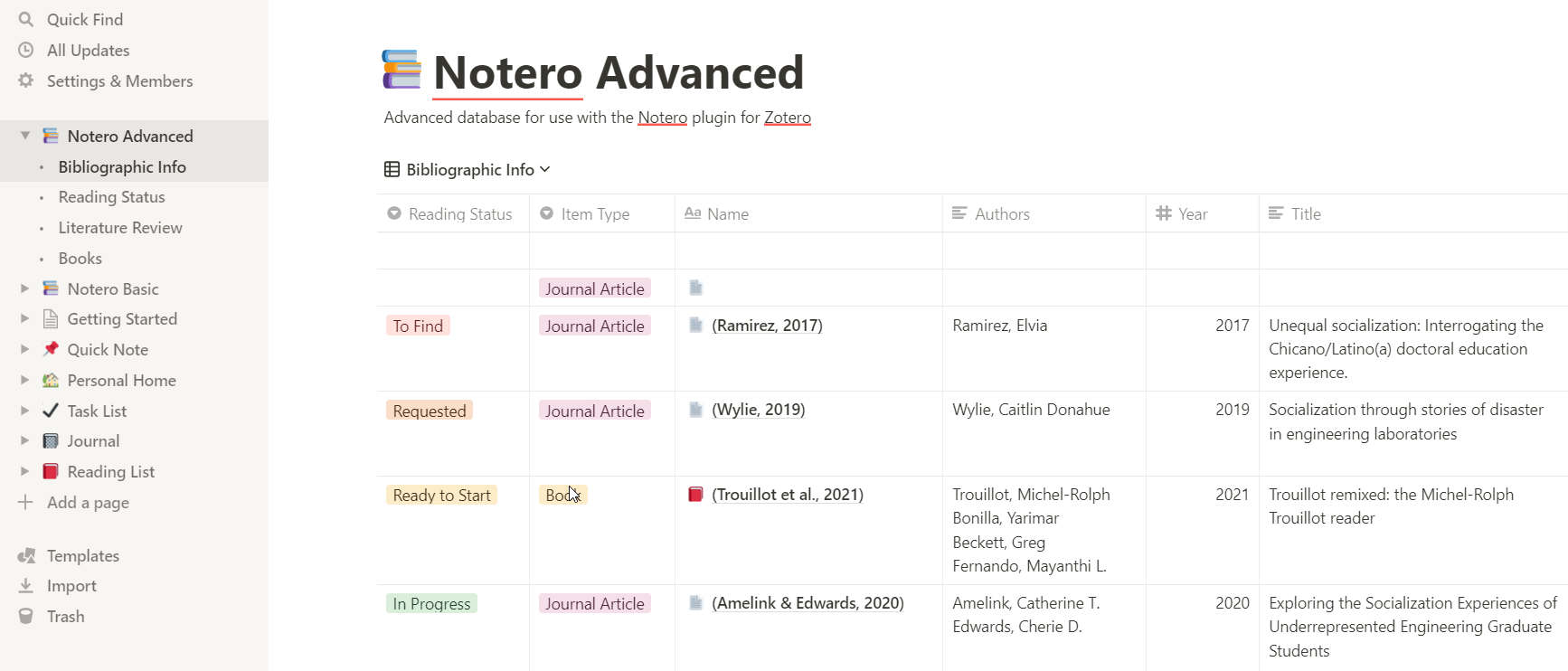1568x671 pixels.
Task: Click the To Find status tag
Action: point(418,326)
